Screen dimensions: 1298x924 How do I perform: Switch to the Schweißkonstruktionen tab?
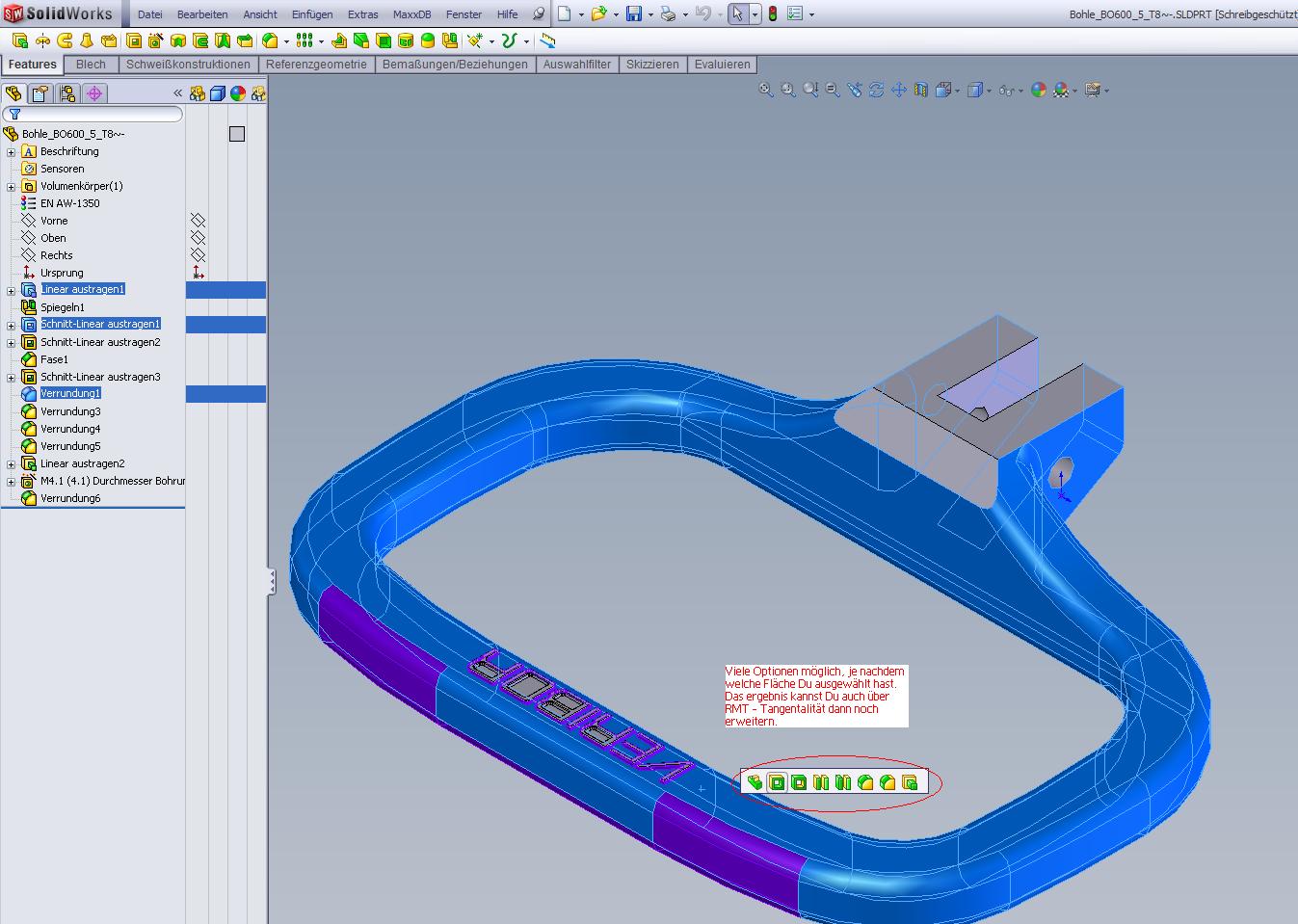tap(188, 65)
